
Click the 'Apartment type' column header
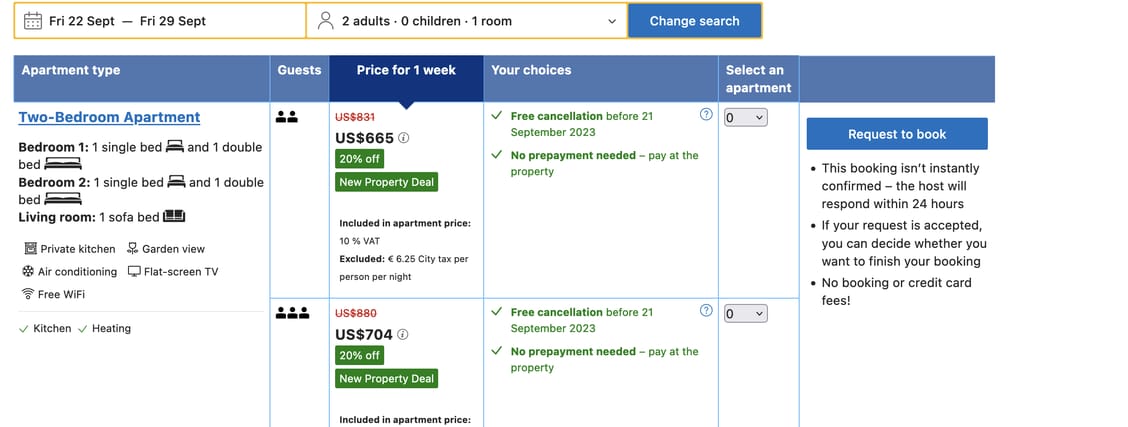71,70
